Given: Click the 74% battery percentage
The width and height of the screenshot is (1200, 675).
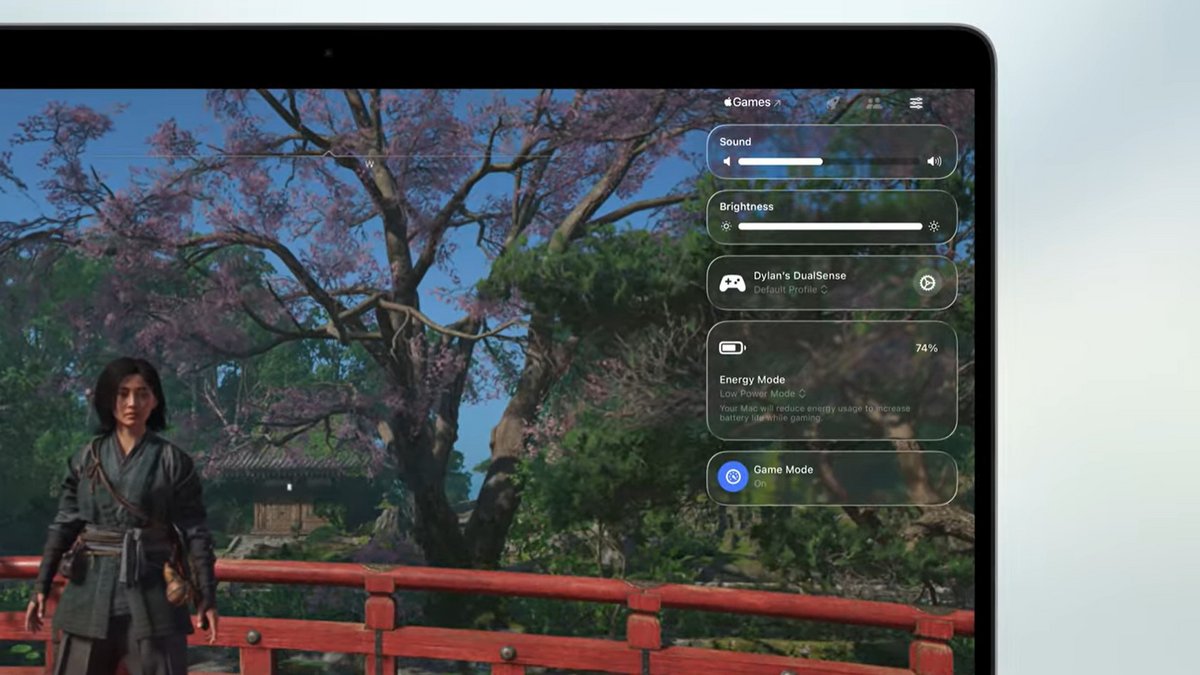Looking at the screenshot, I should coord(926,348).
